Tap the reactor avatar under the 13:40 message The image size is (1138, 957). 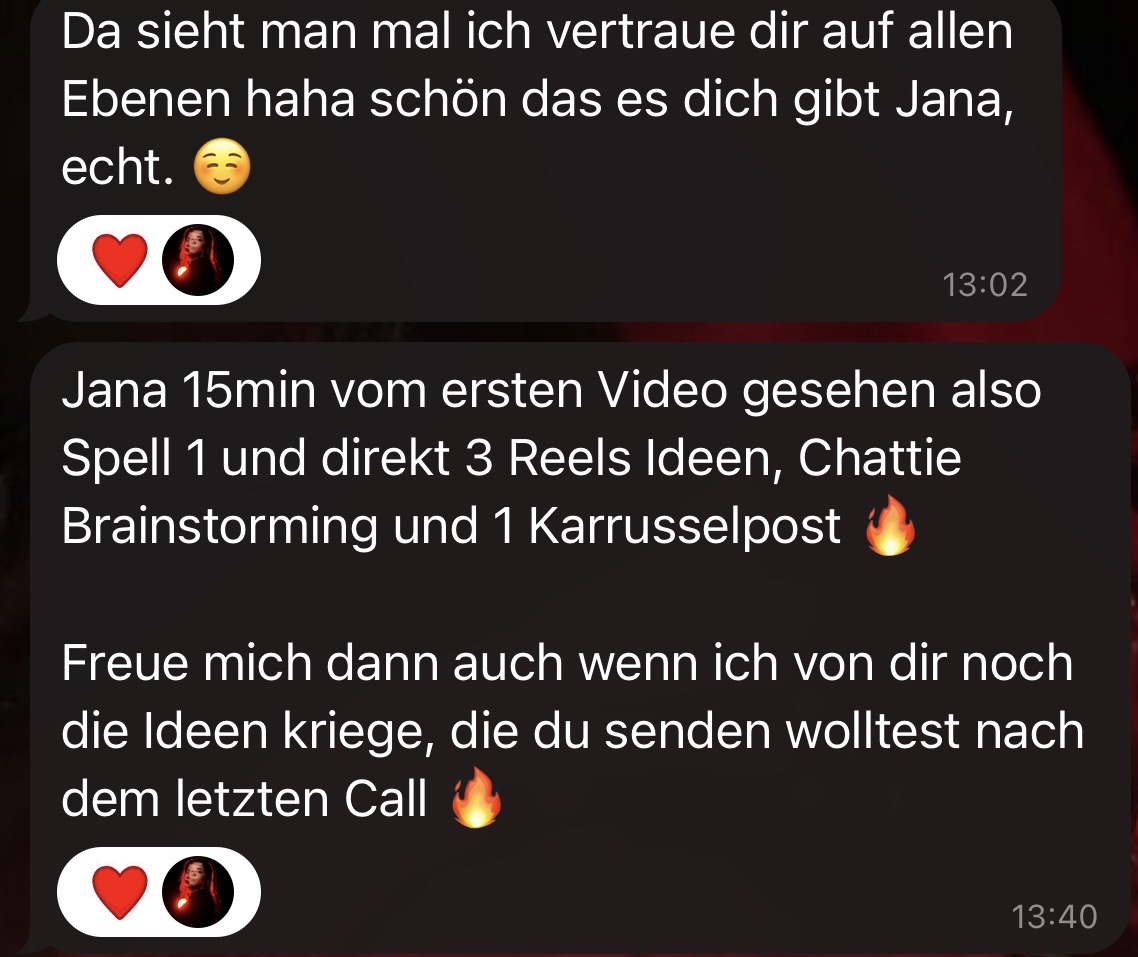(x=197, y=892)
